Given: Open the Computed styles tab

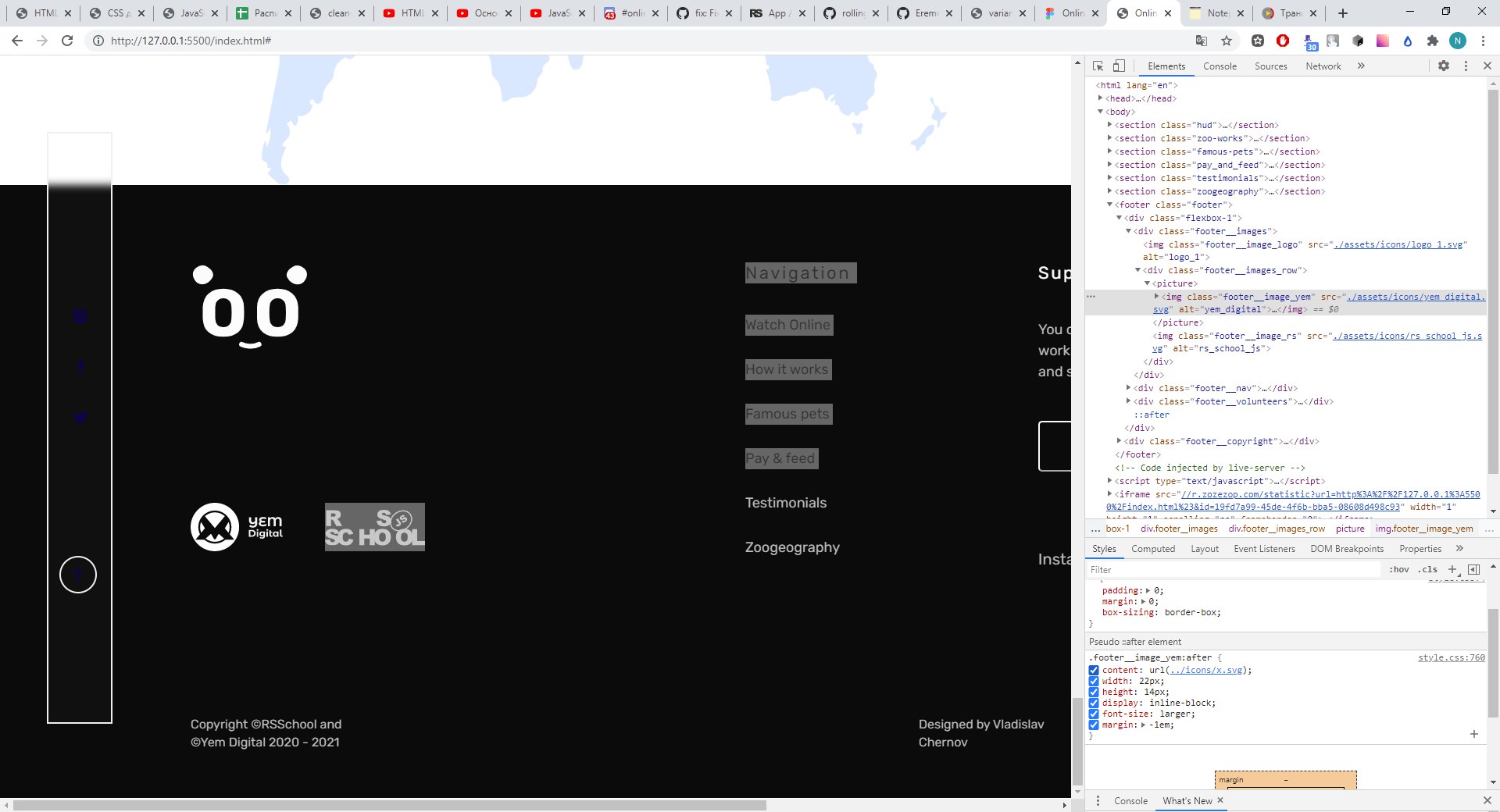Looking at the screenshot, I should [x=1153, y=549].
